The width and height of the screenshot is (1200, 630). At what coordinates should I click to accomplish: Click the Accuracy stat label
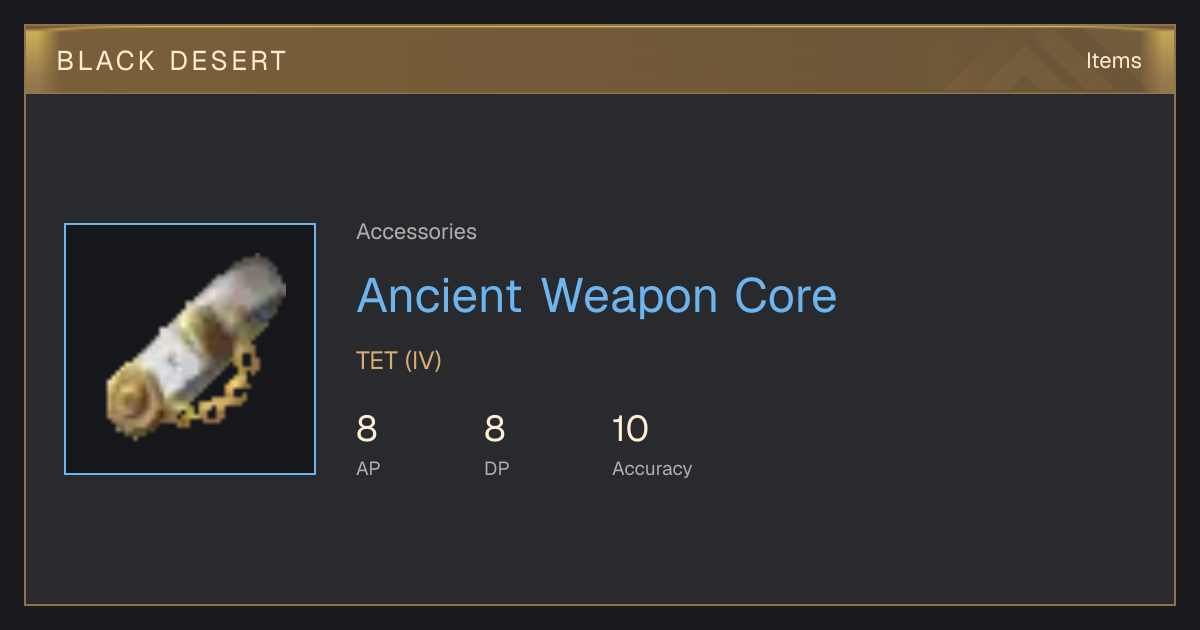[x=652, y=469]
